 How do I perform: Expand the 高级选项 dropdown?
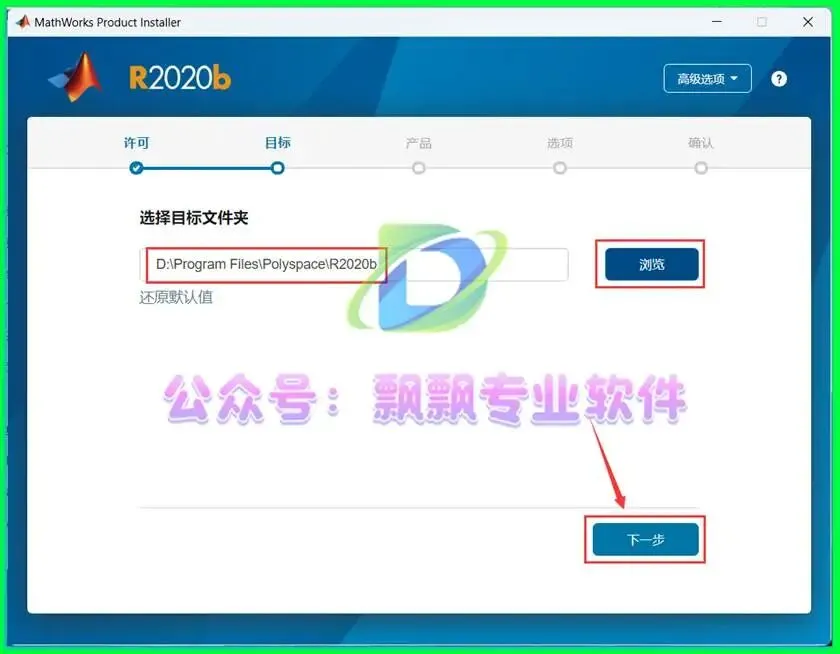coord(707,79)
